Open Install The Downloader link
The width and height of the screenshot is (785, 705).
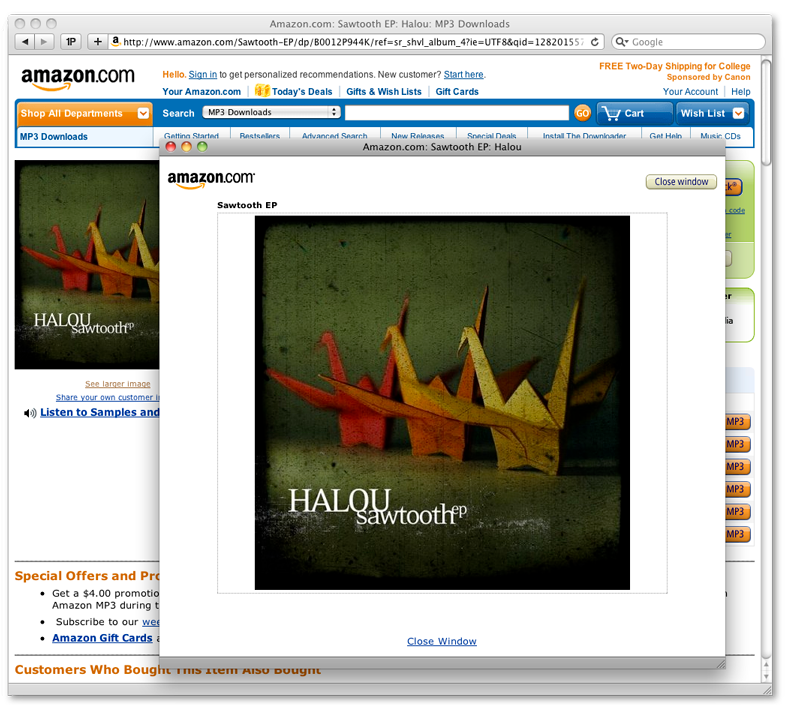click(x=584, y=136)
